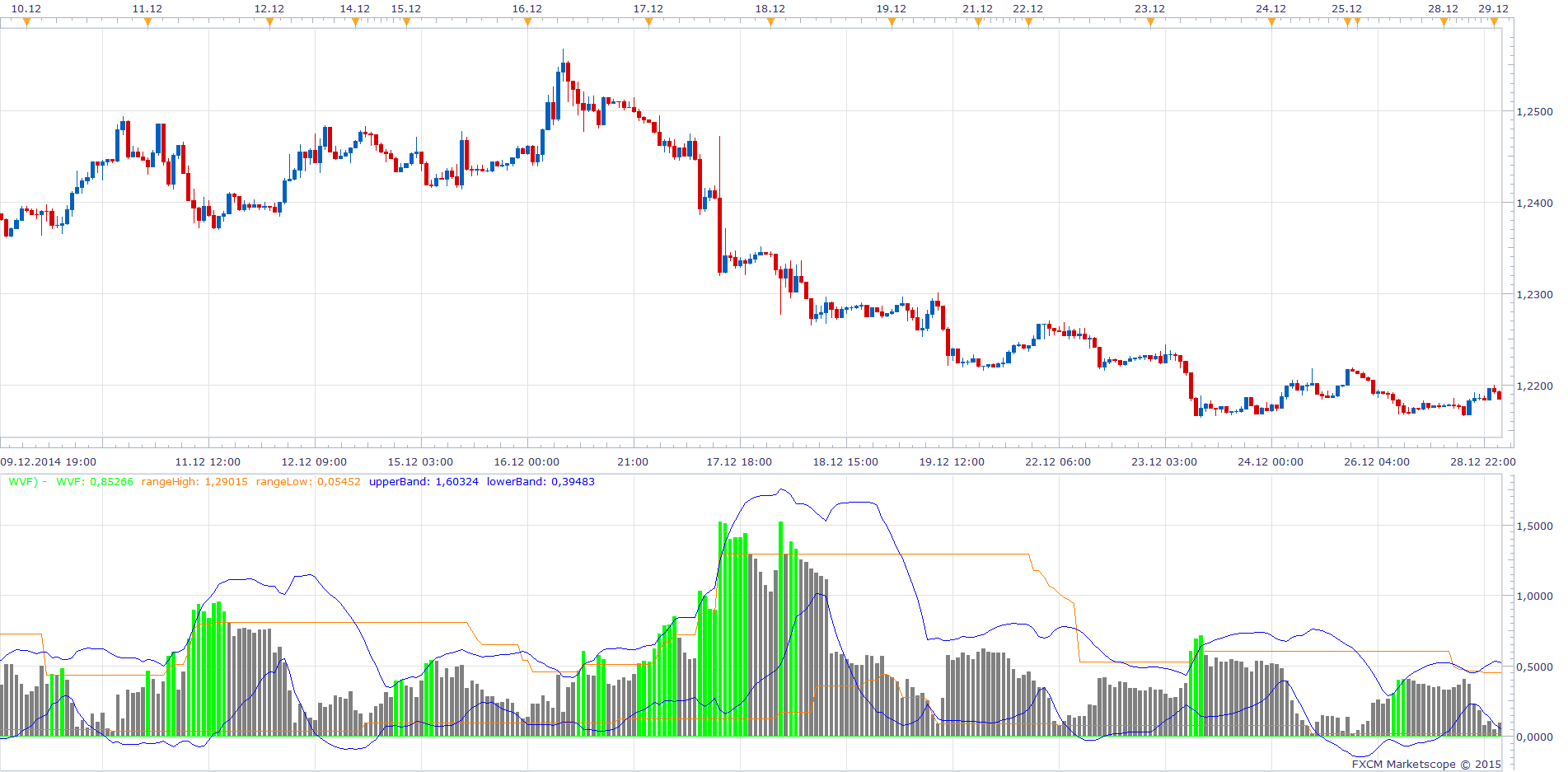Click the orange day marker below 14.12
The height and width of the screenshot is (772, 1568).
[x=355, y=23]
